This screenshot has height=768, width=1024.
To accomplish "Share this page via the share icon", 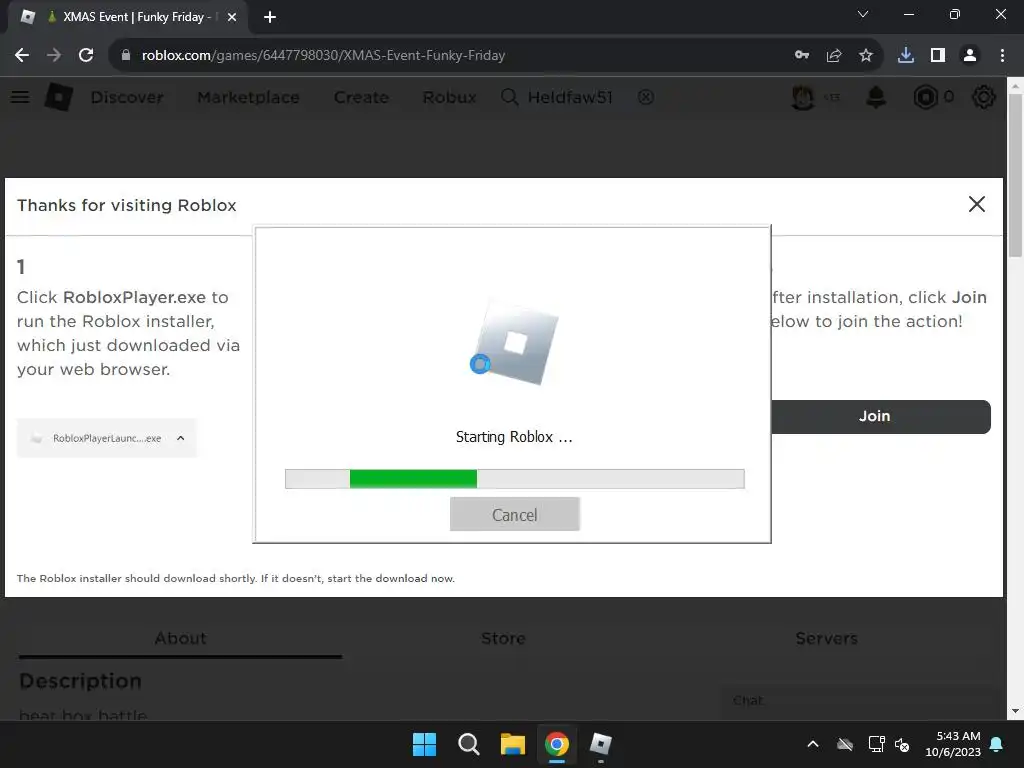I will tap(834, 56).
